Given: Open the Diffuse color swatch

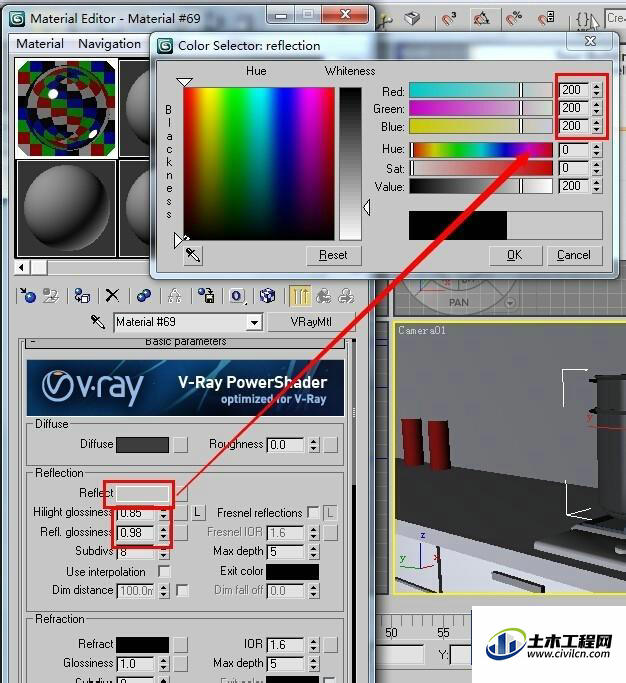Looking at the screenshot, I should tap(142, 445).
